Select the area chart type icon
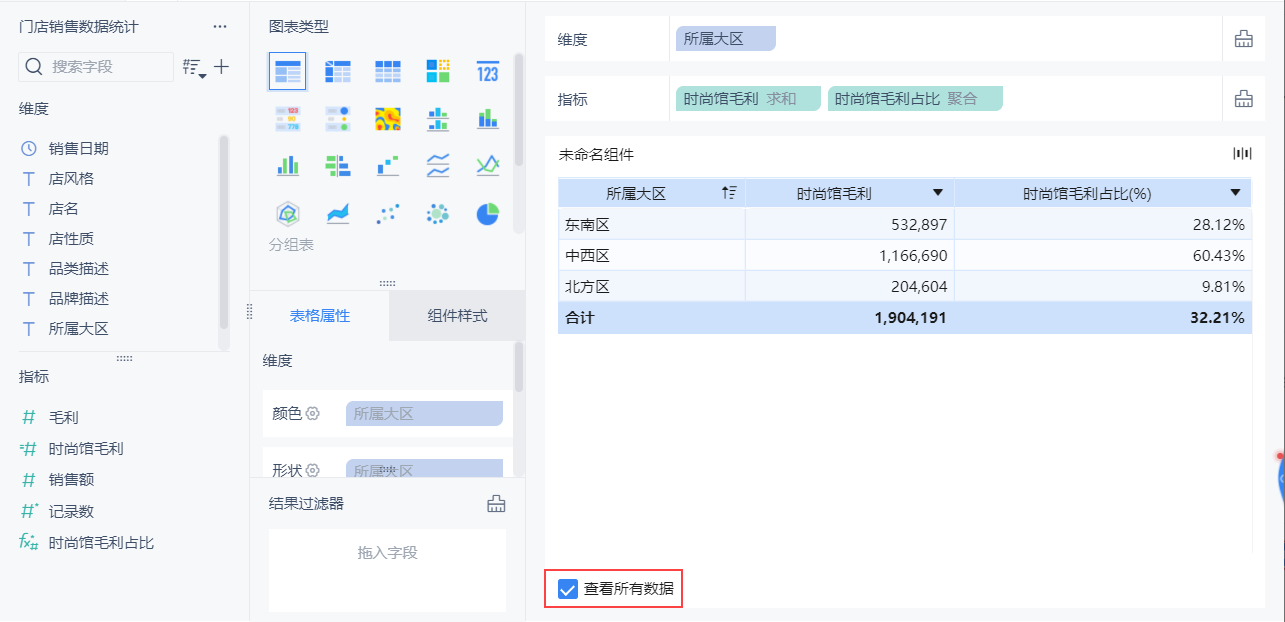Viewport: 1285px width, 622px height. point(338,214)
